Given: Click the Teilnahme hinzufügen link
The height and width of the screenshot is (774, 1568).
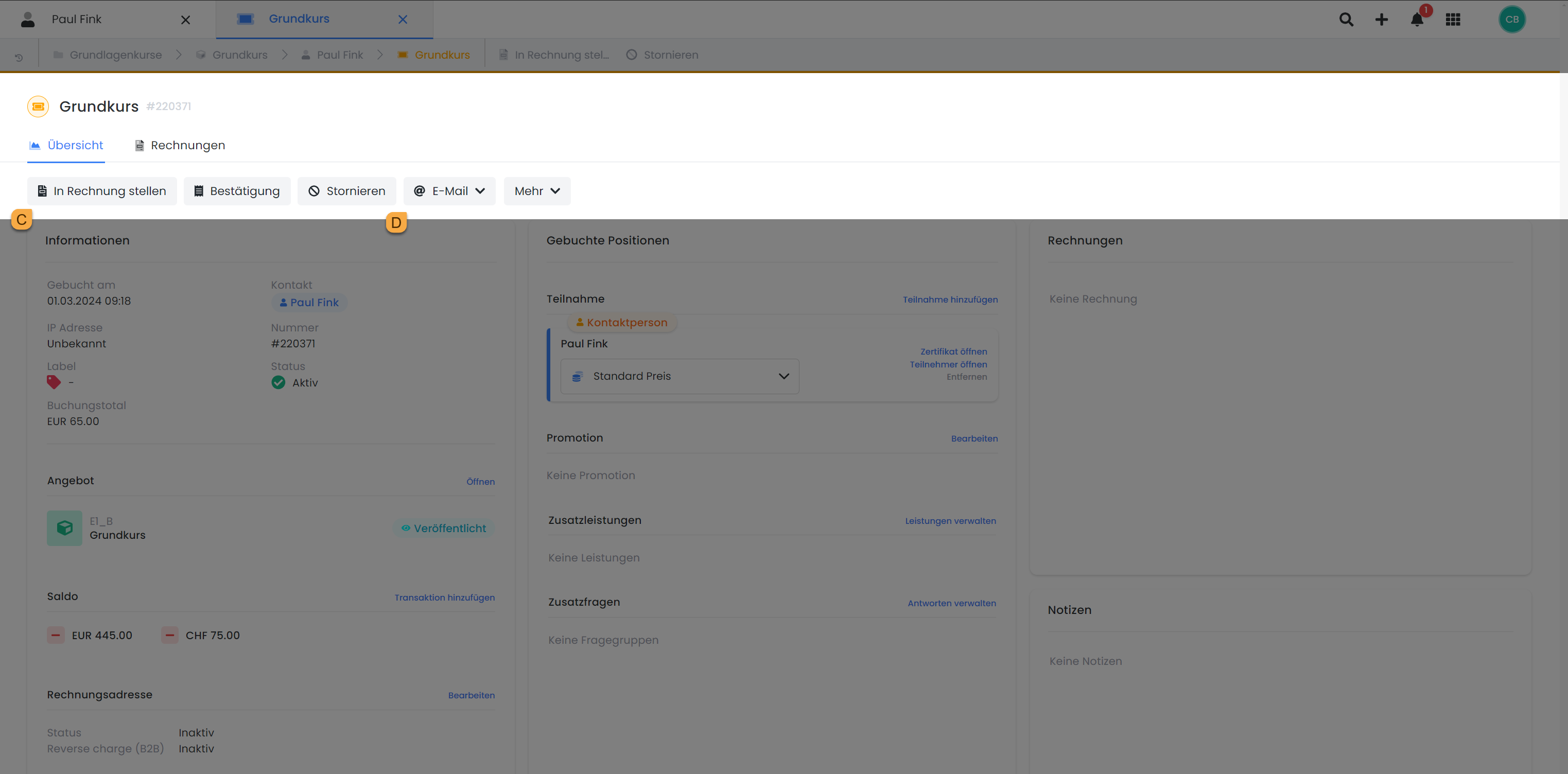Looking at the screenshot, I should (x=950, y=300).
